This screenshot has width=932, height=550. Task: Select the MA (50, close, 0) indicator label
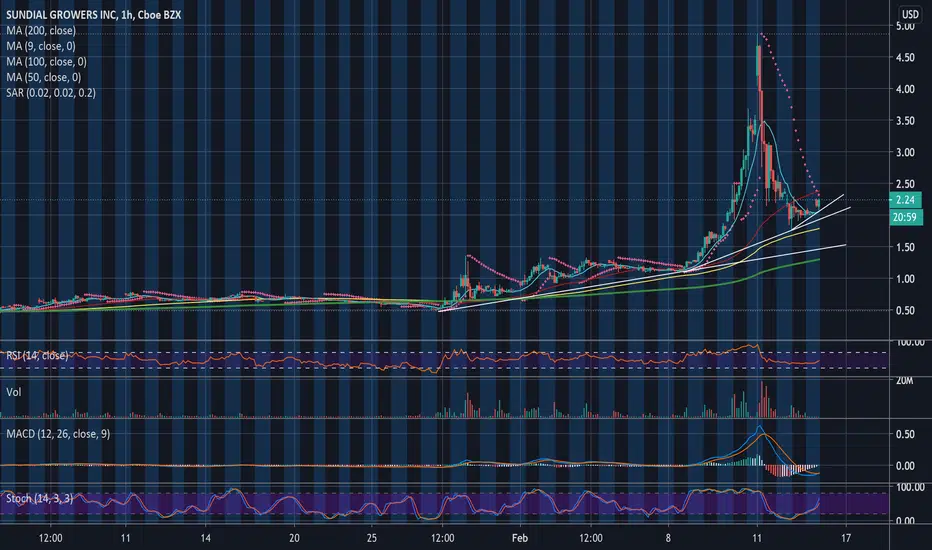click(x=43, y=77)
